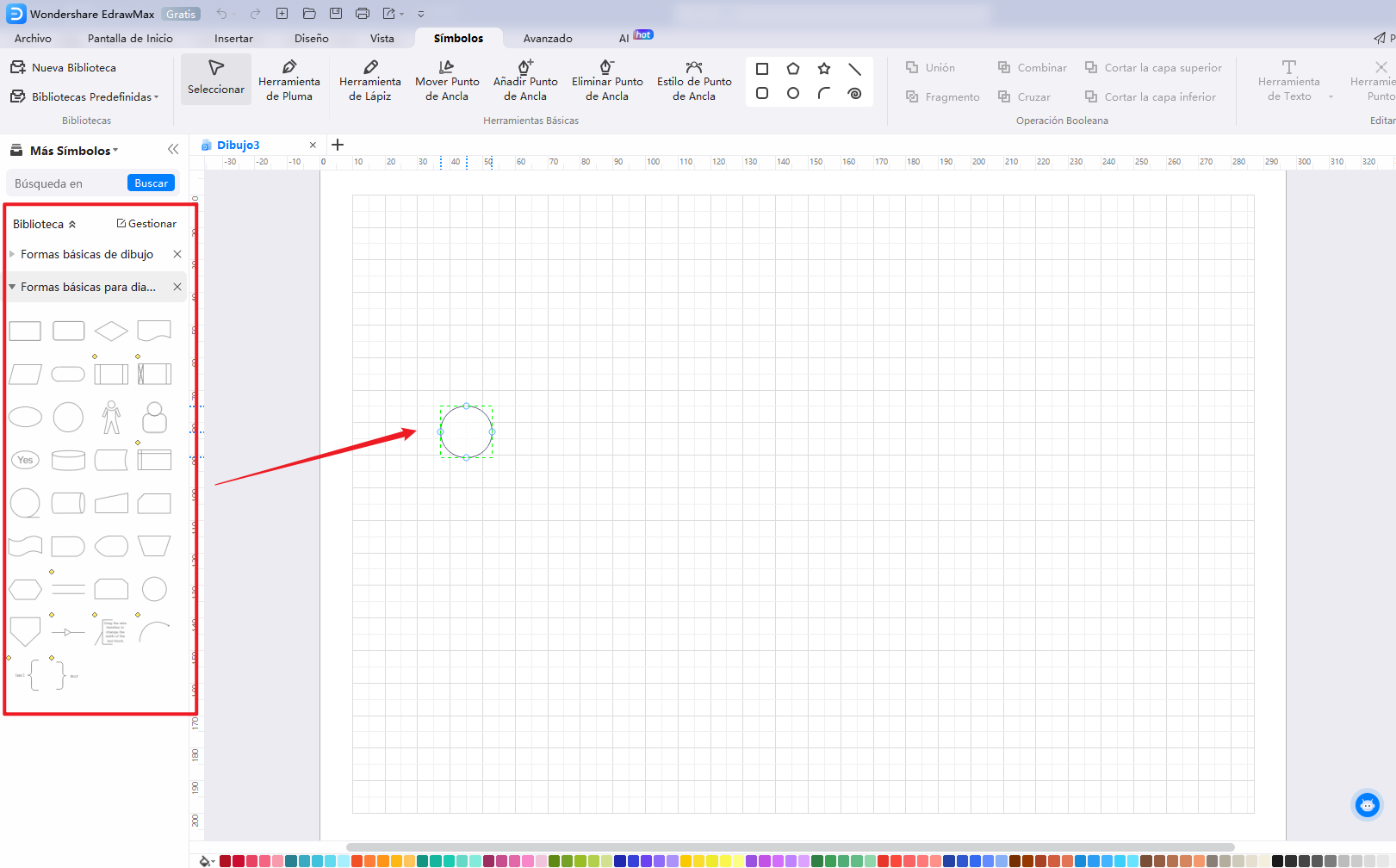Image resolution: width=1396 pixels, height=868 pixels.
Task: Collapse the Formas básicas para dia... library
Action: pos(11,286)
